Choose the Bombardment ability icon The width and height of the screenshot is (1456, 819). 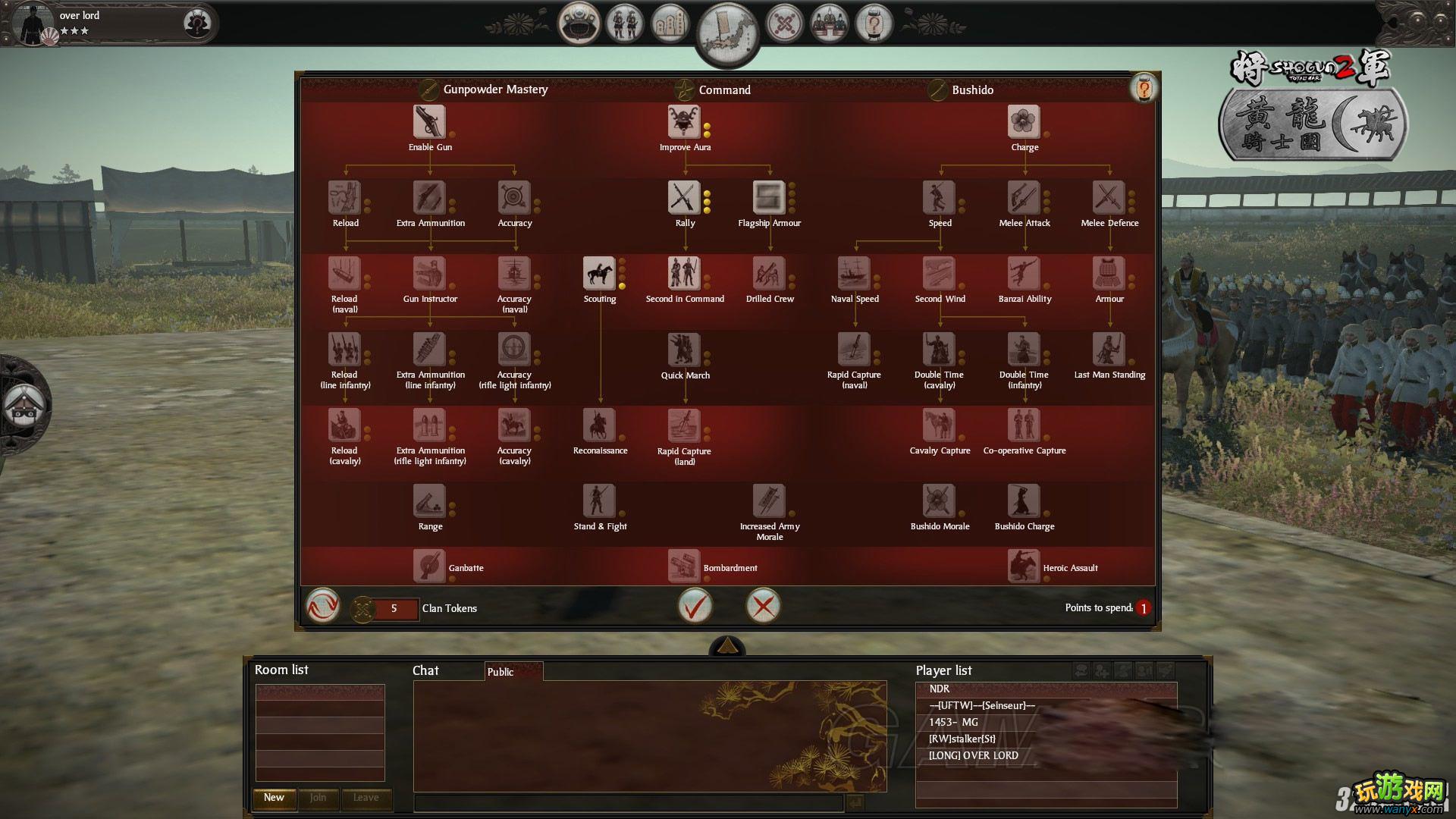684,566
